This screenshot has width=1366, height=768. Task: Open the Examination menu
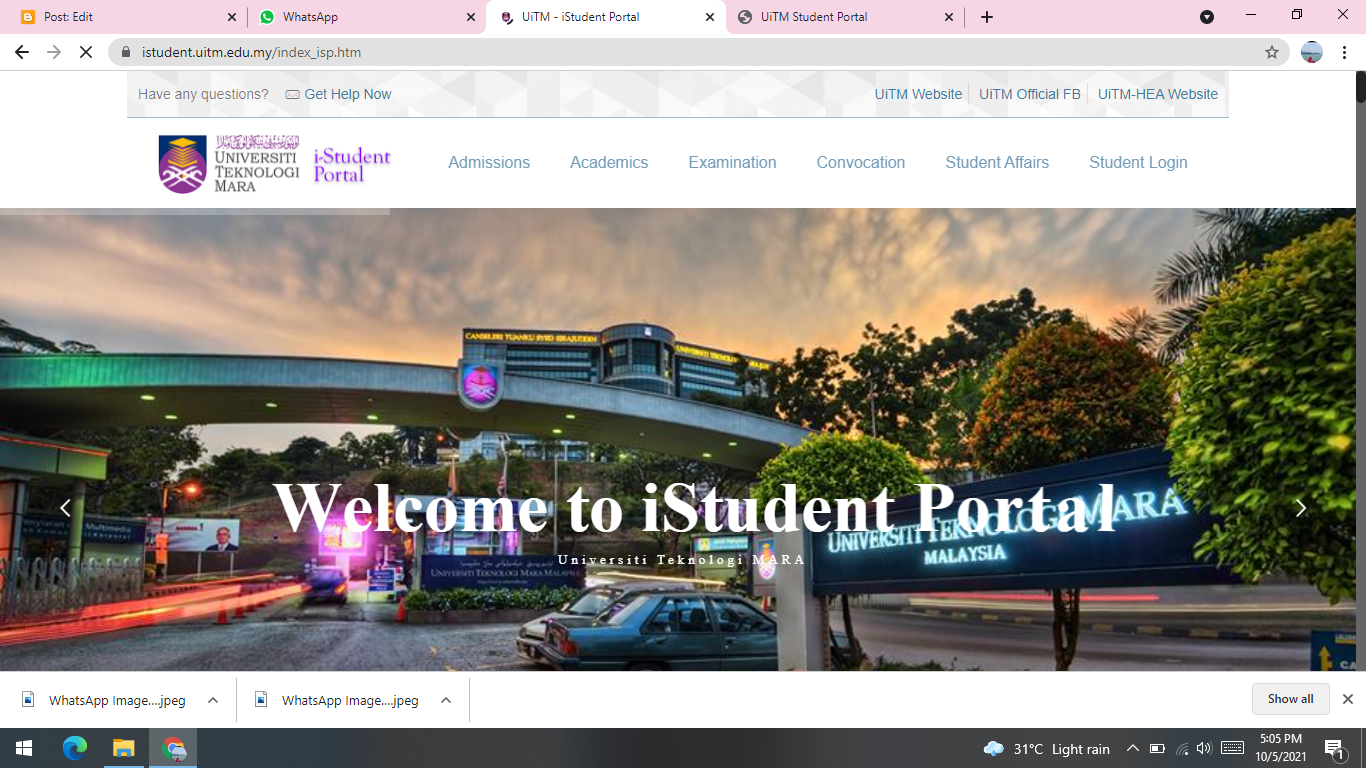click(x=732, y=162)
